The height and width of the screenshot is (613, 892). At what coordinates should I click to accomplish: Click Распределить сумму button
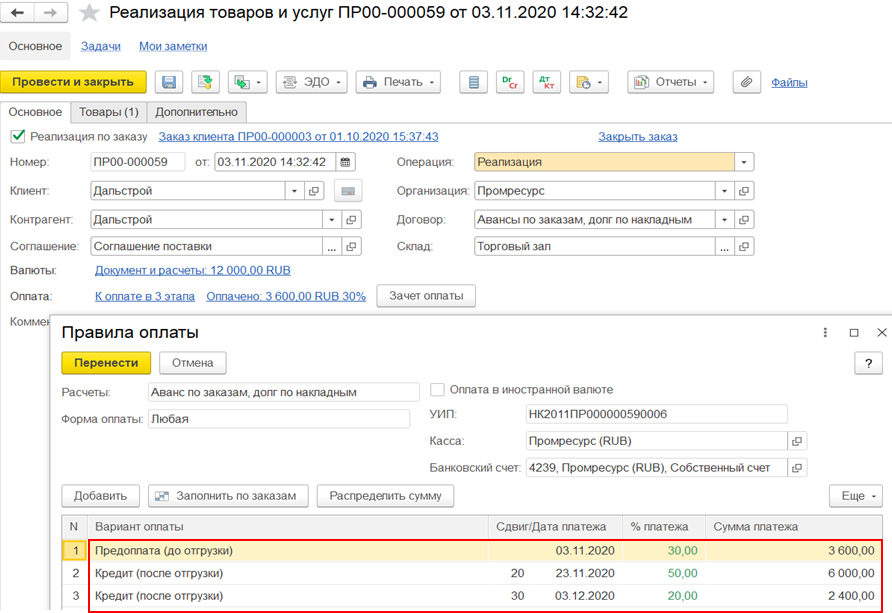[386, 496]
